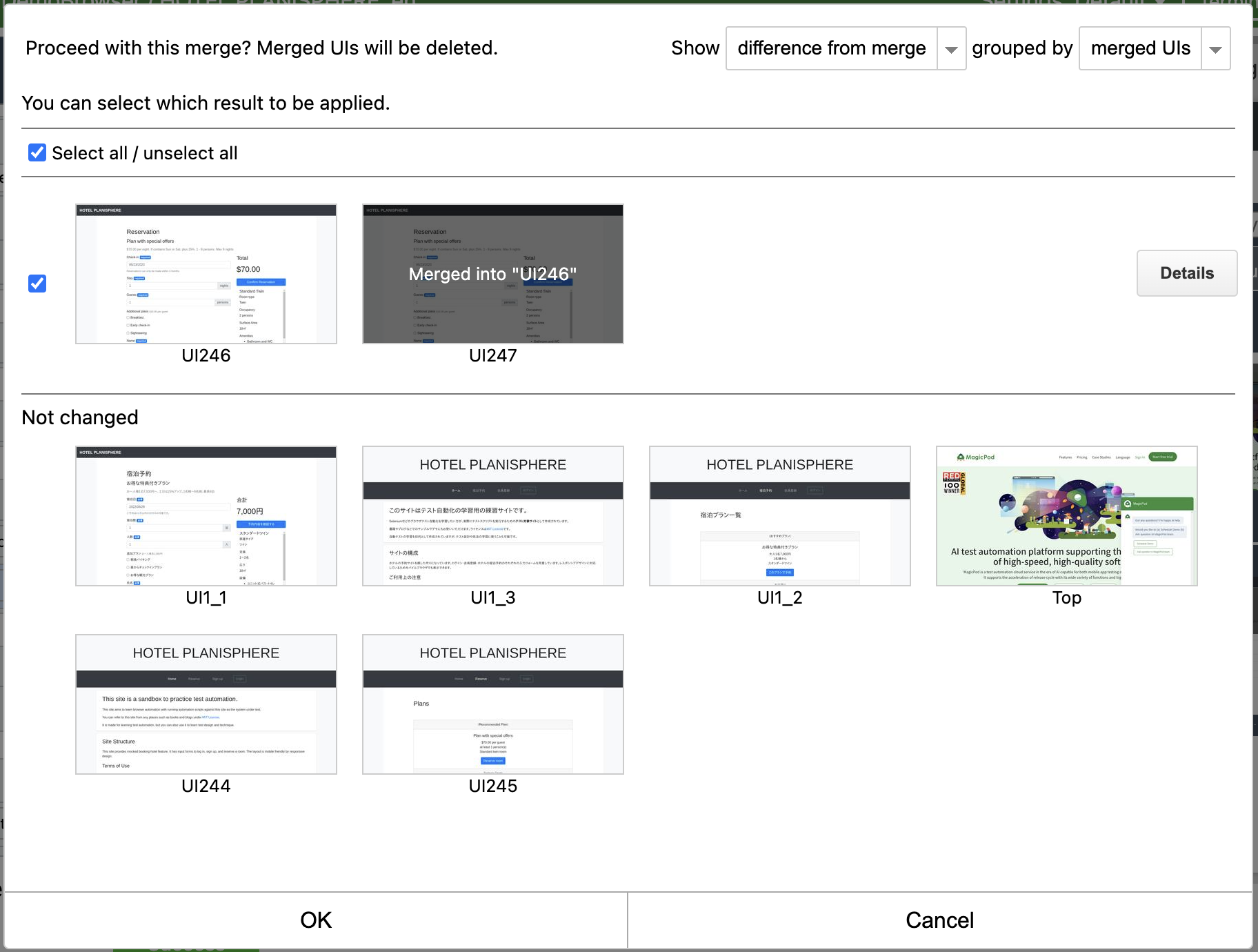
Task: Open the UI1_2 plan list thumbnail
Action: coord(779,516)
